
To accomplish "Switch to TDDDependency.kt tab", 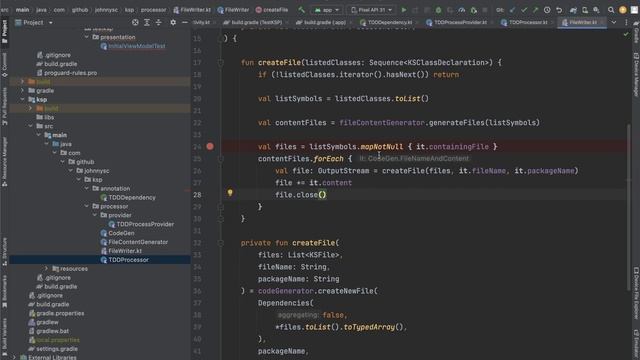I will pyautogui.click(x=388, y=22).
